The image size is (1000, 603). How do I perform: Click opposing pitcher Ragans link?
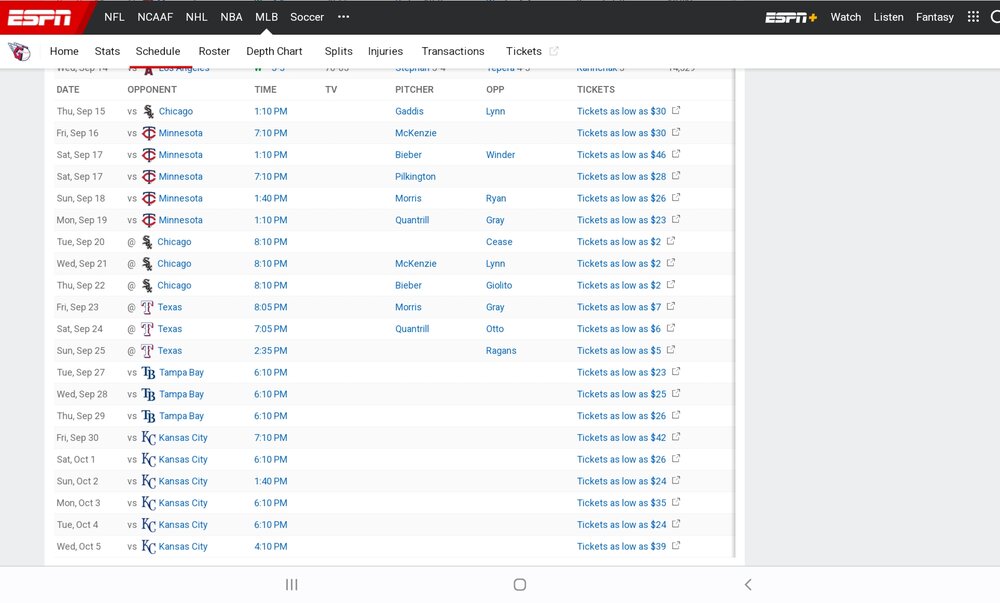point(501,351)
